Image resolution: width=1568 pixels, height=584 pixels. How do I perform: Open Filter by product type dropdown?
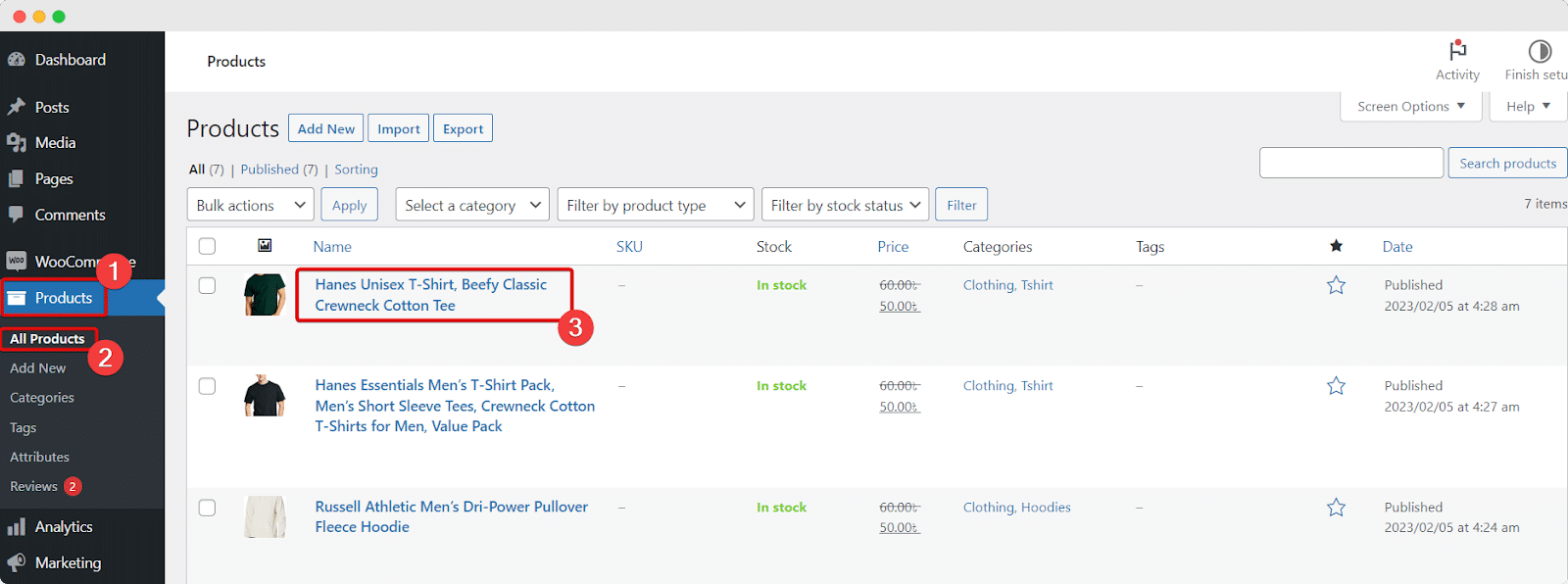(656, 205)
